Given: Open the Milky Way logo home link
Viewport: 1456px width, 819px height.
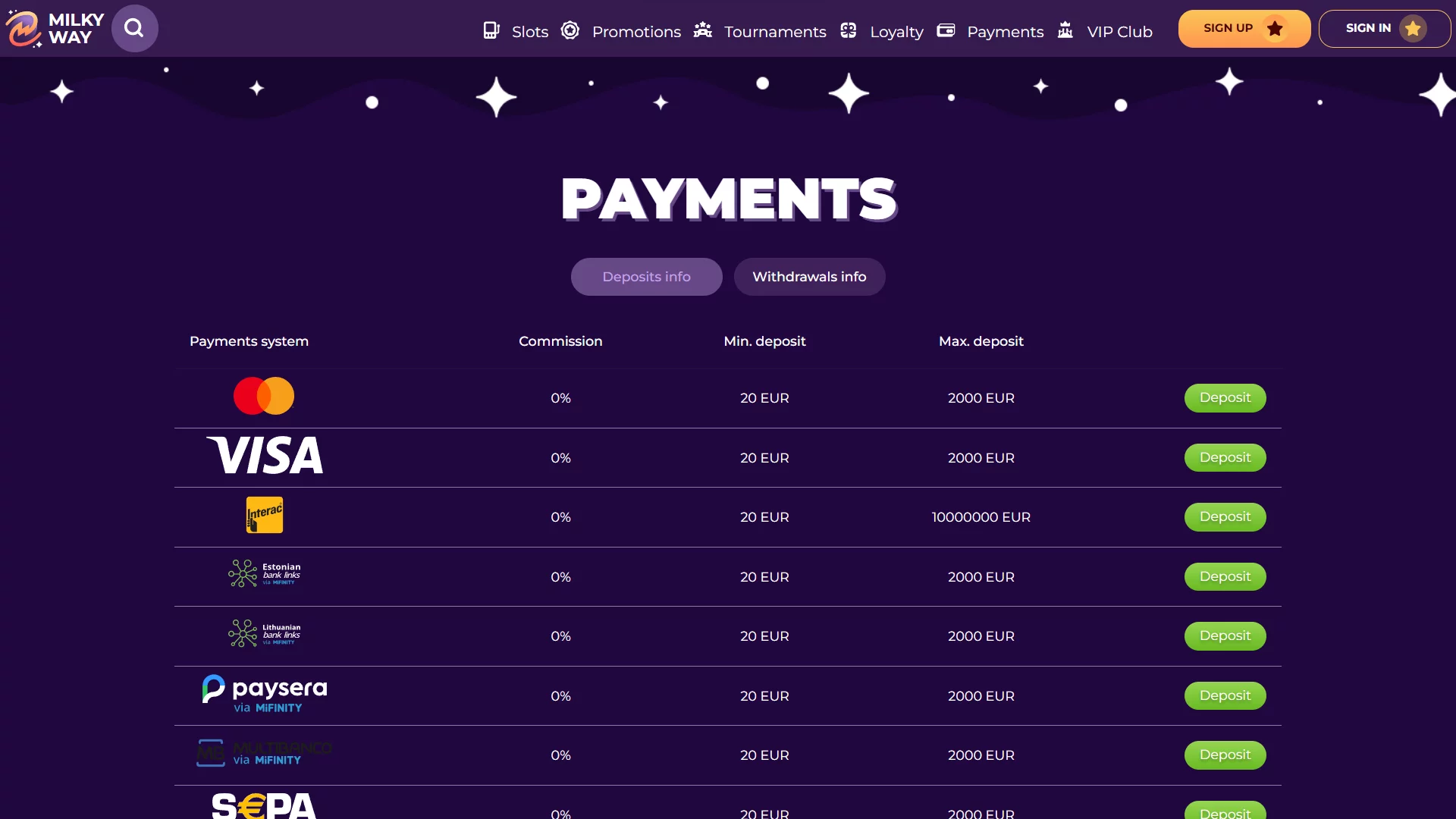Looking at the screenshot, I should click(x=55, y=29).
